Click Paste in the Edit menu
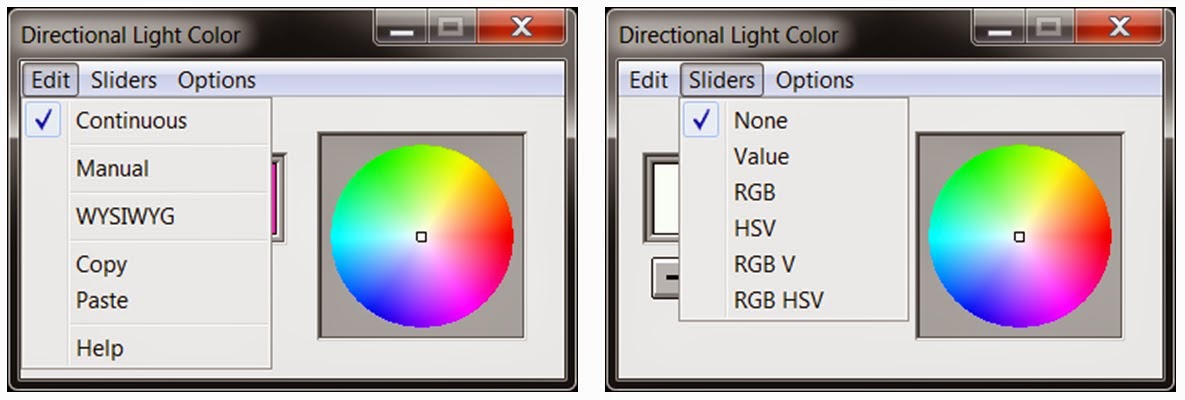The width and height of the screenshot is (1185, 400). point(102,300)
